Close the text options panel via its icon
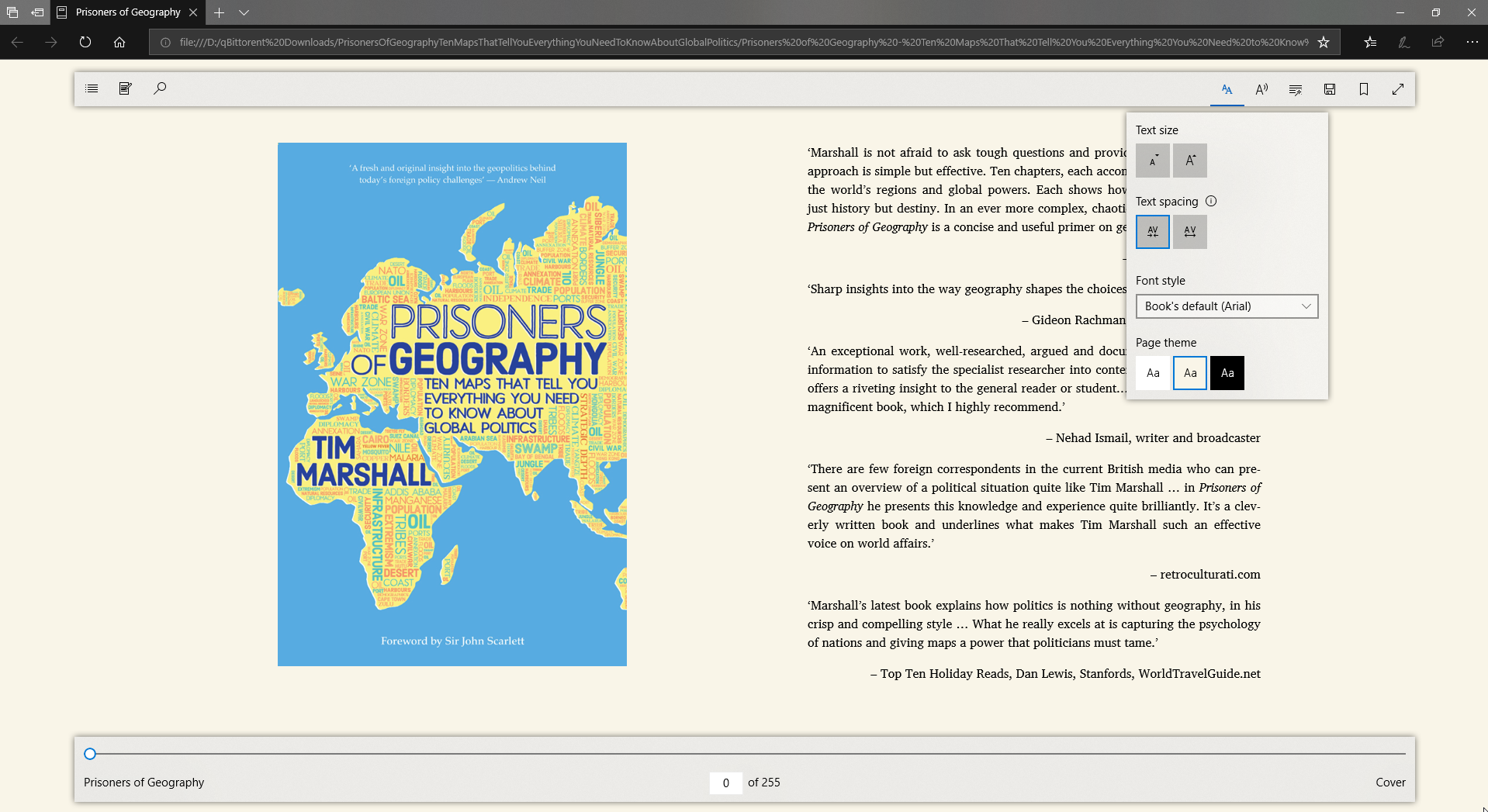This screenshot has height=812, width=1488. point(1227,89)
